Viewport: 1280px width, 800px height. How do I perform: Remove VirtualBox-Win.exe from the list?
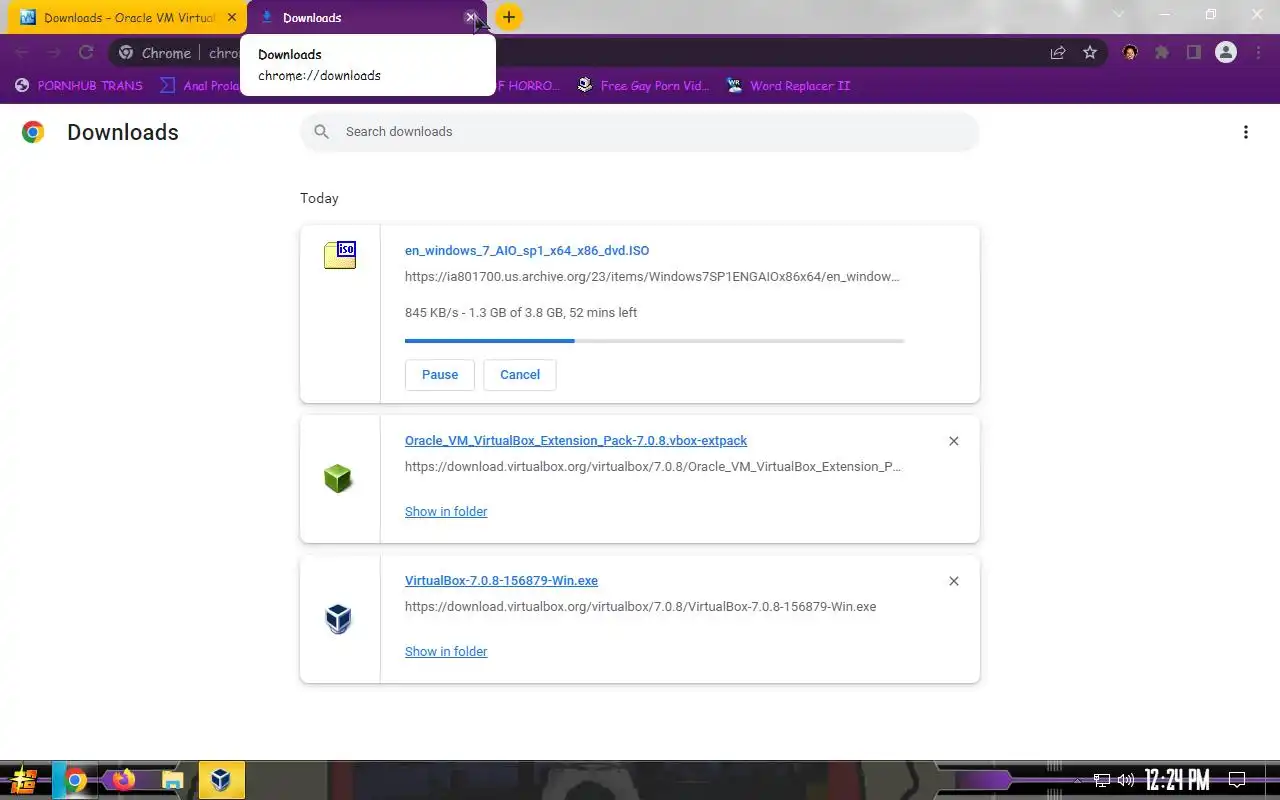pos(954,581)
